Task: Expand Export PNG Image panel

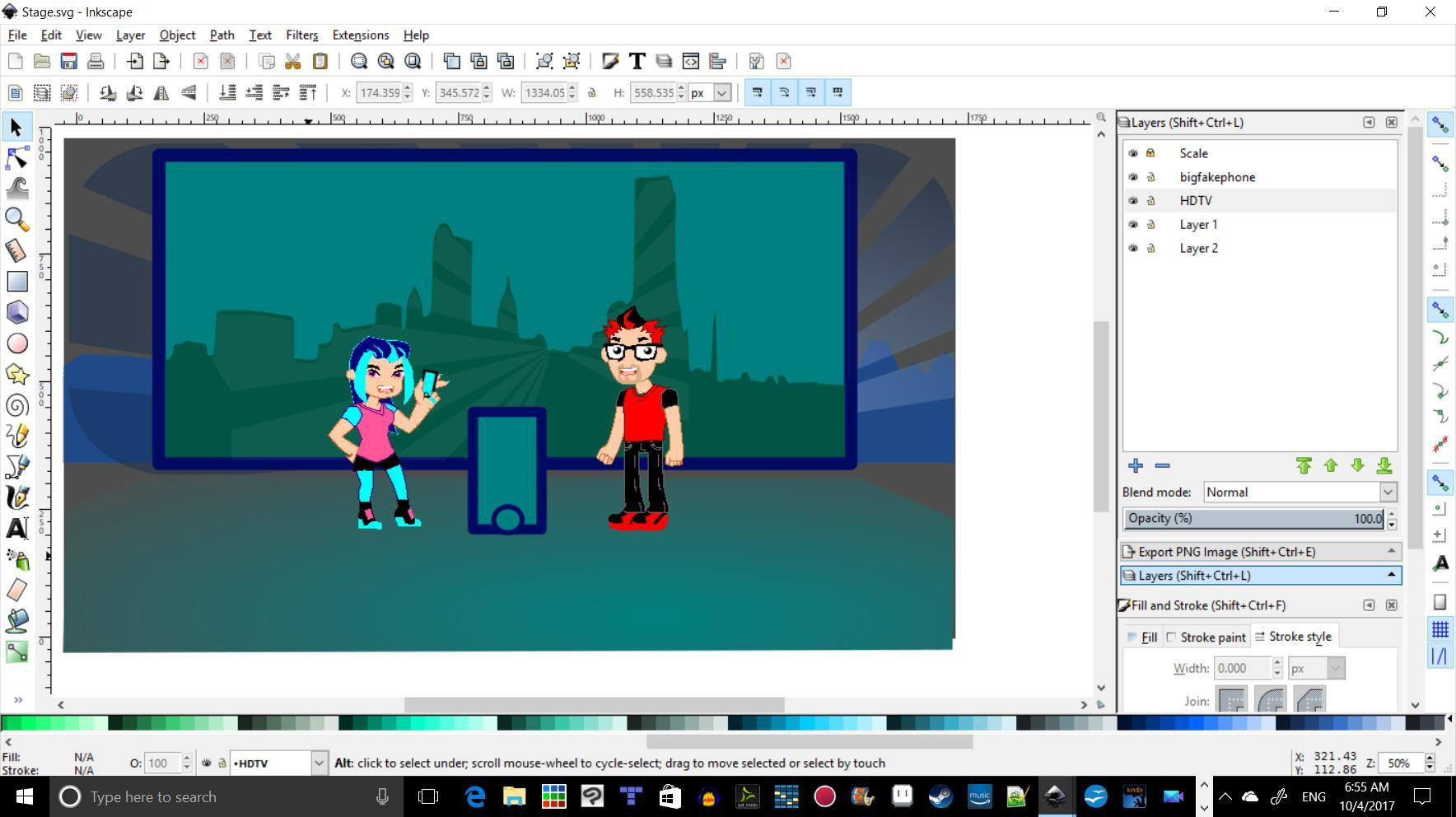Action: coord(1260,552)
